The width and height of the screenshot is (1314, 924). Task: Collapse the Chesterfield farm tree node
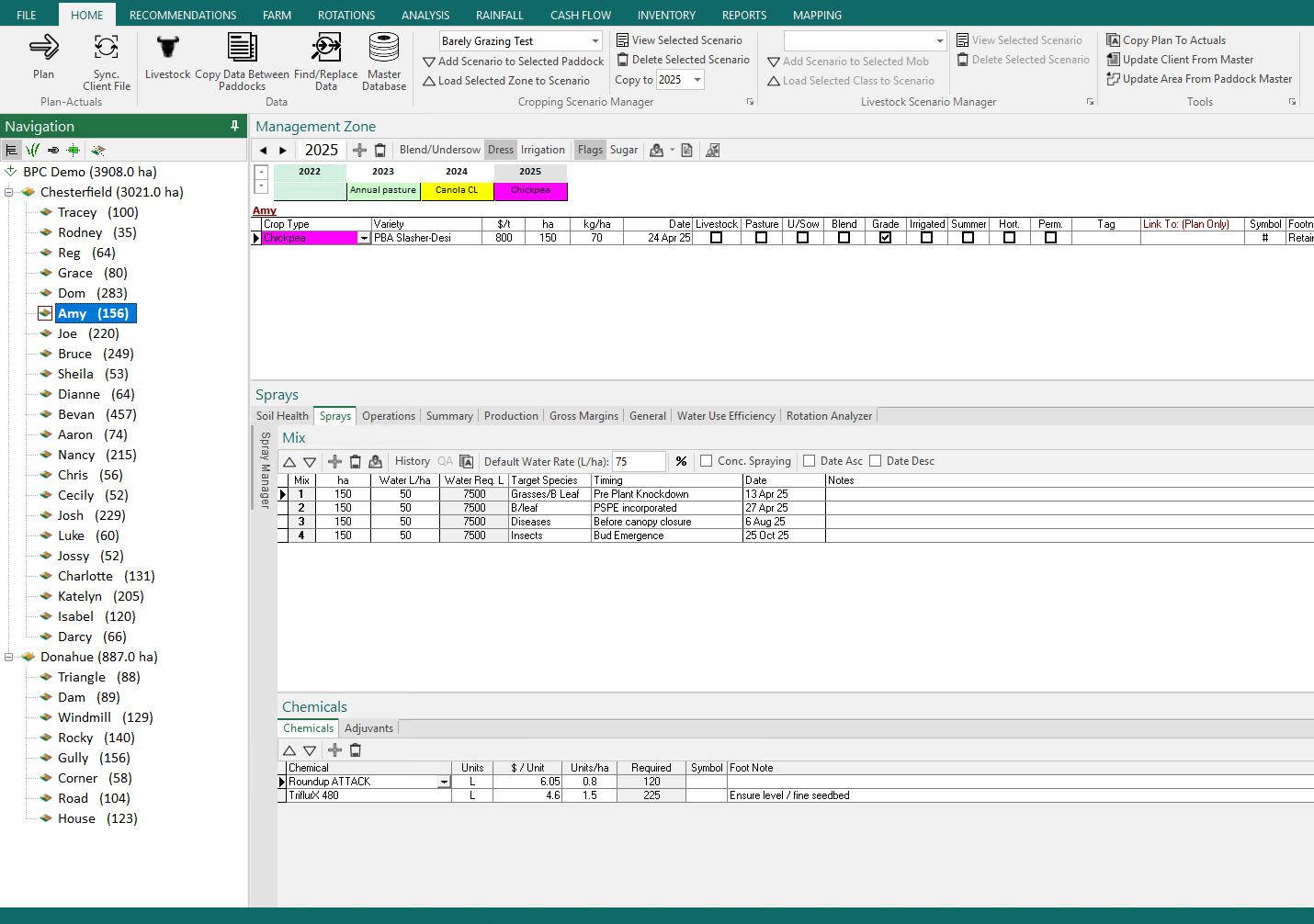tap(9, 192)
